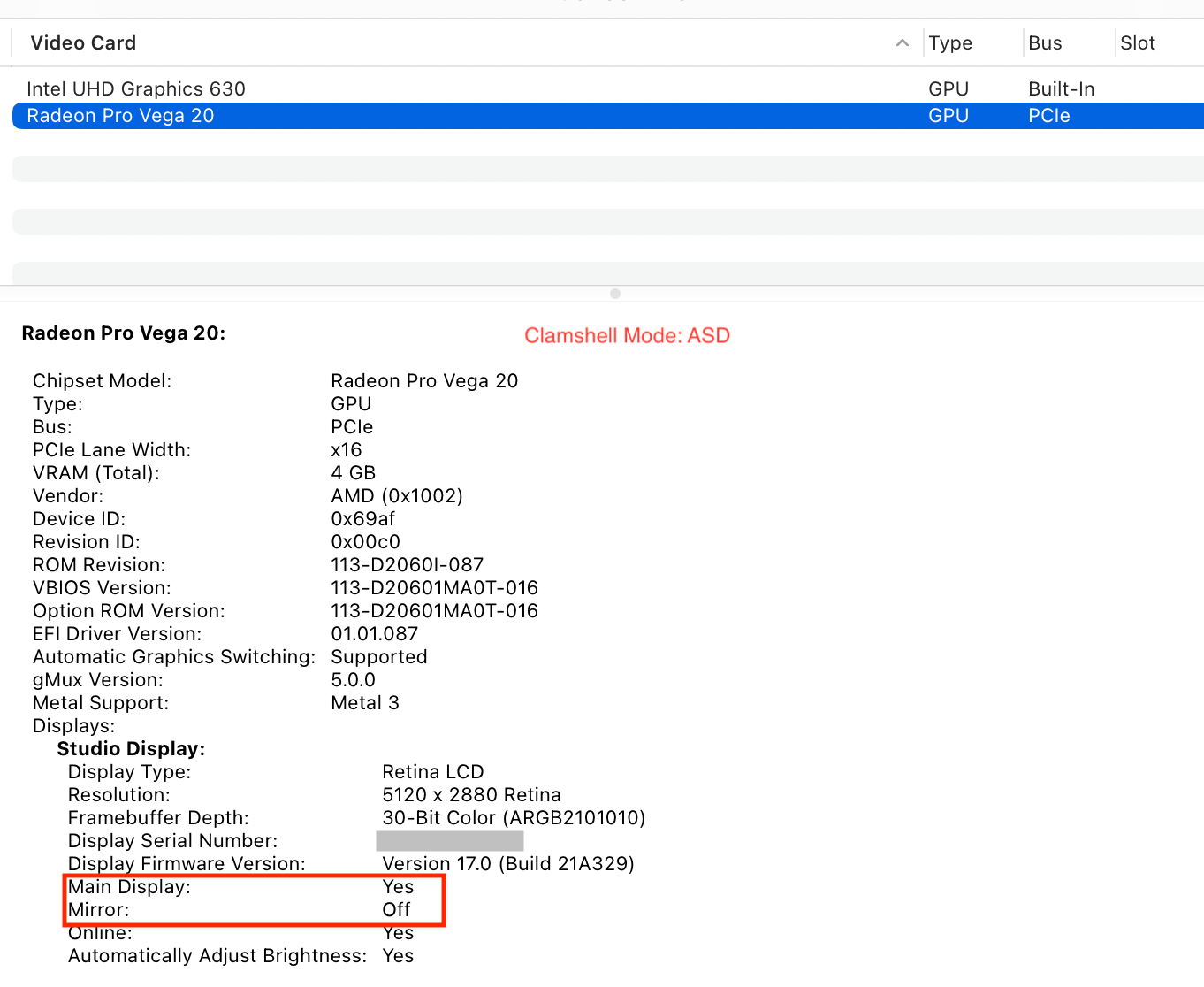Viewport: 1204px width, 987px height.
Task: Click the "PCIe Lane Width:" label
Action: point(111,450)
